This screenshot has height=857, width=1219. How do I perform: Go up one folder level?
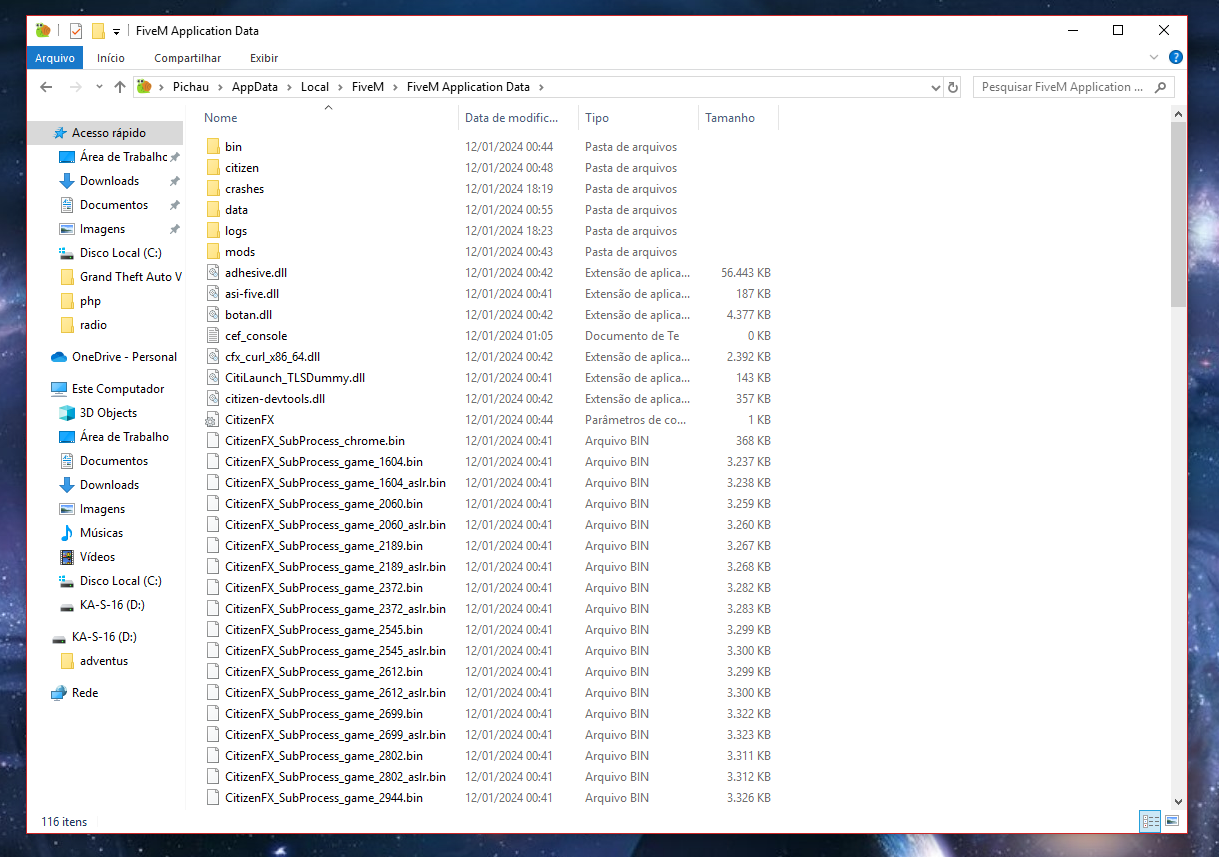120,87
